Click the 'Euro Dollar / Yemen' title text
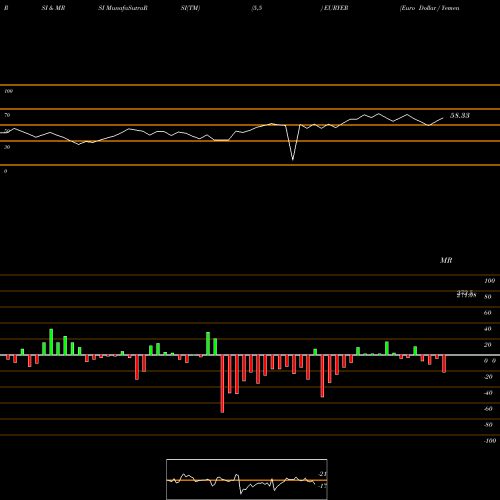The width and height of the screenshot is (500, 500). click(x=430, y=8)
